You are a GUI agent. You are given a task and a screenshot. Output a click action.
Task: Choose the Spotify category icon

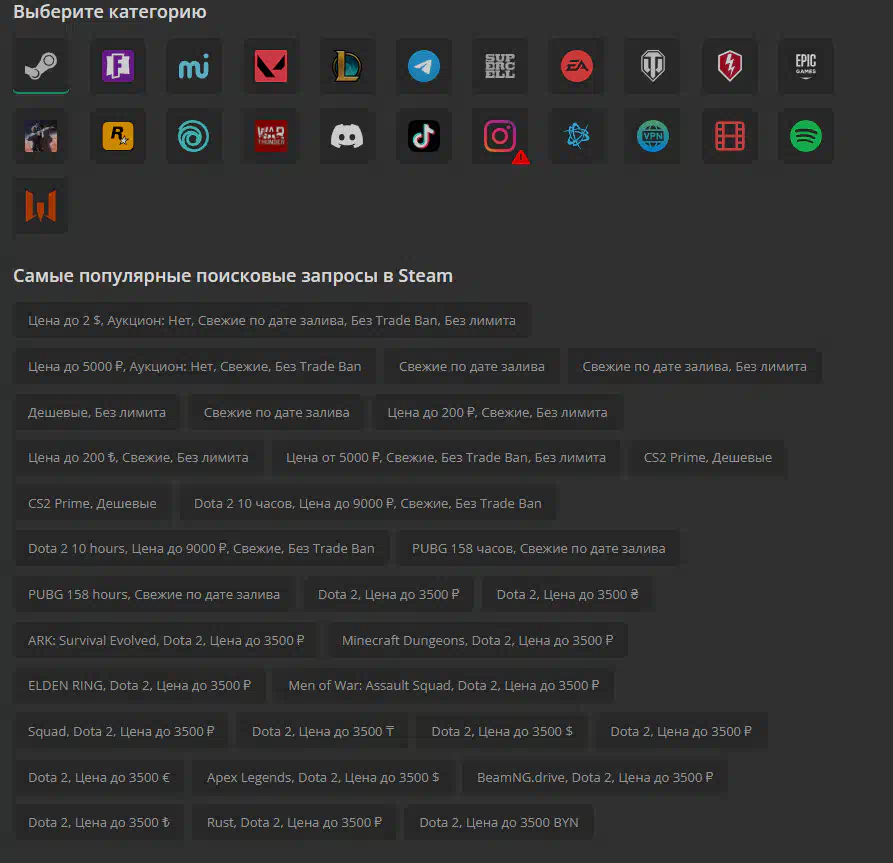(806, 136)
